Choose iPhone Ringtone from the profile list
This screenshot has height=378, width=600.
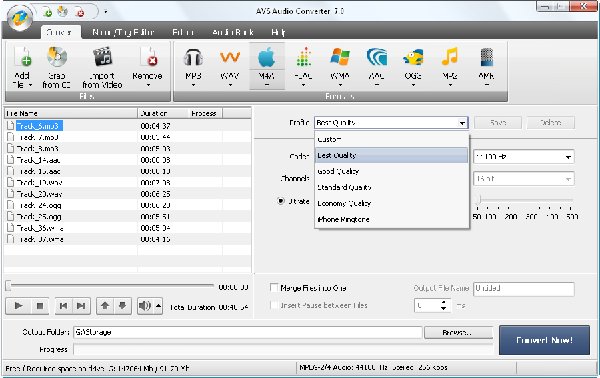click(391, 220)
